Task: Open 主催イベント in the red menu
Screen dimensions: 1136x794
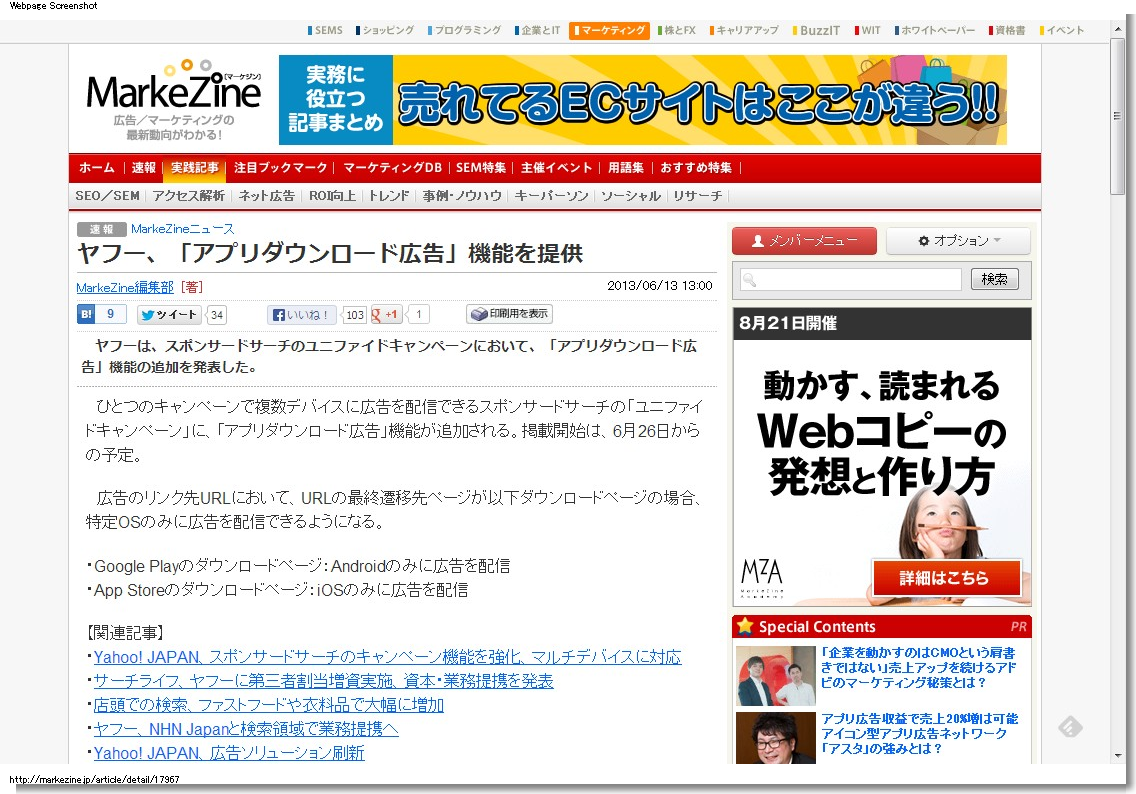Action: (556, 167)
